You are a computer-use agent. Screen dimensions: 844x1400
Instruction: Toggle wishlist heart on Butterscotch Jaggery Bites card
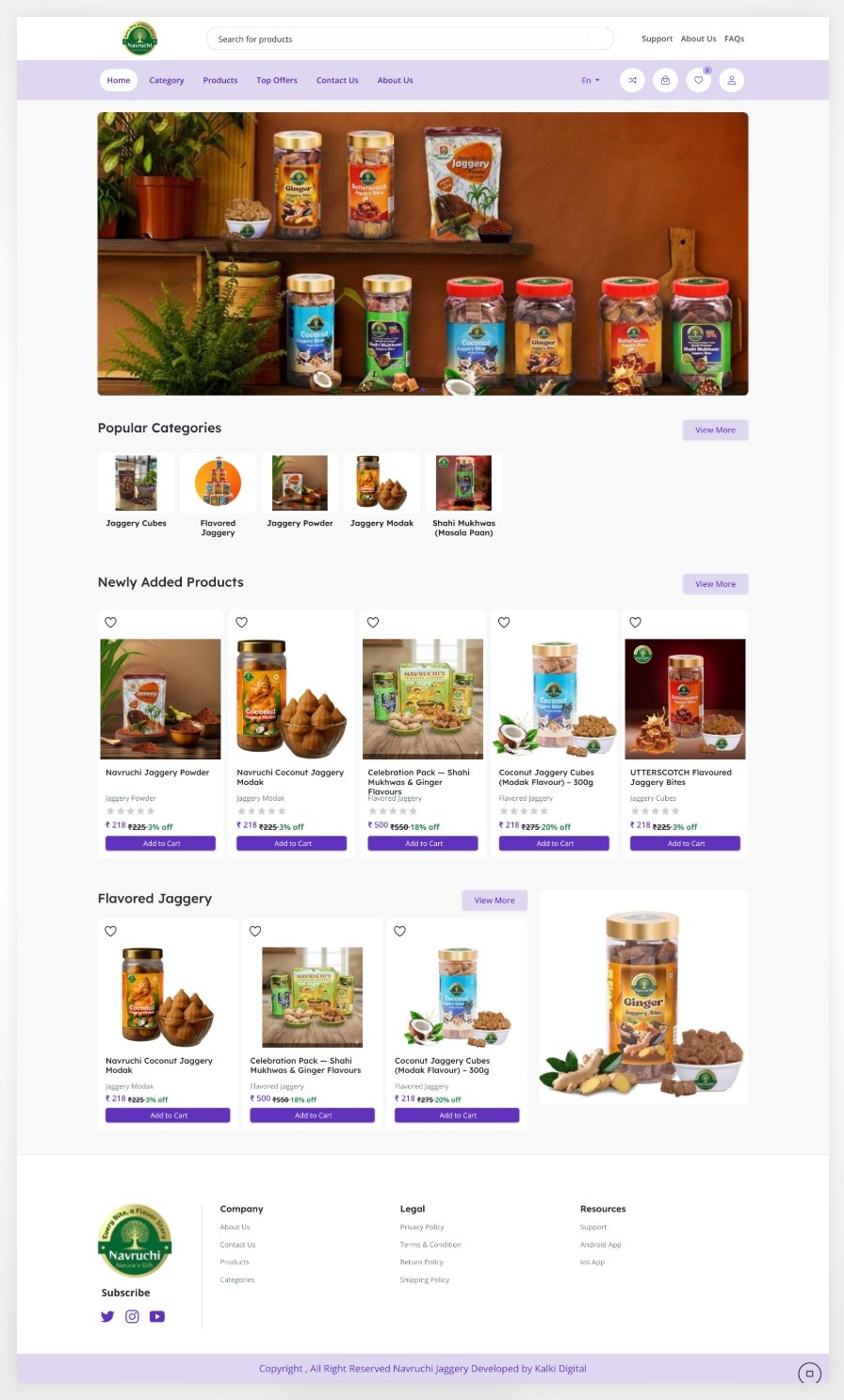[x=635, y=622]
